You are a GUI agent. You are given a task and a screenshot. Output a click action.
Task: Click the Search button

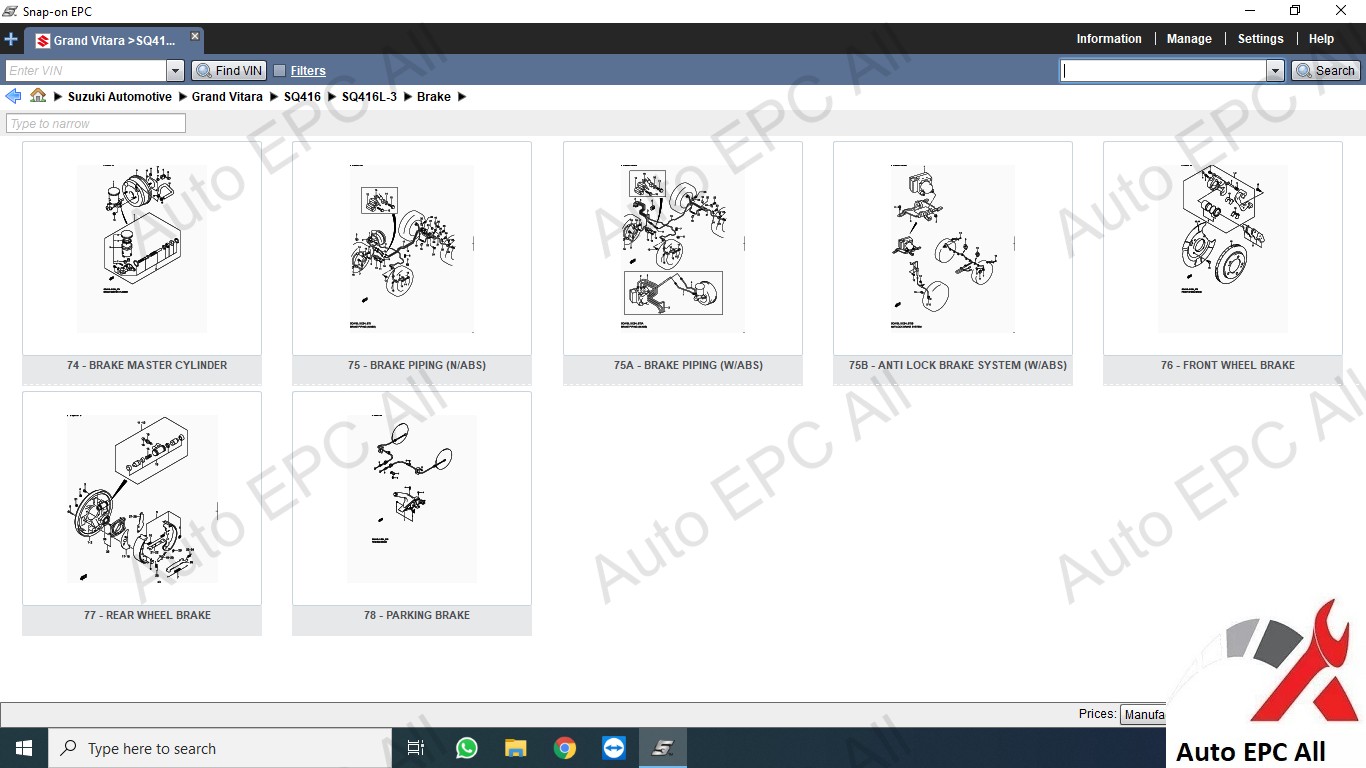tap(1325, 70)
